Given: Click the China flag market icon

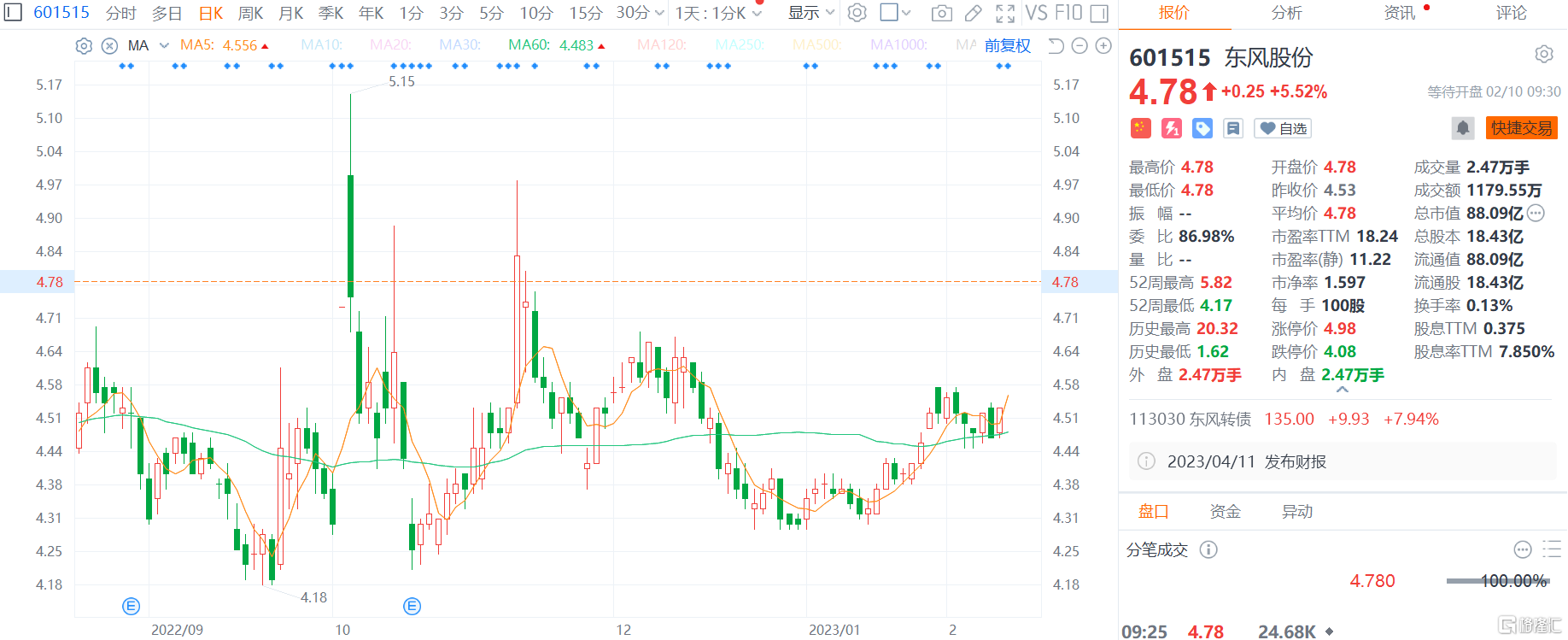Looking at the screenshot, I should [1140, 128].
